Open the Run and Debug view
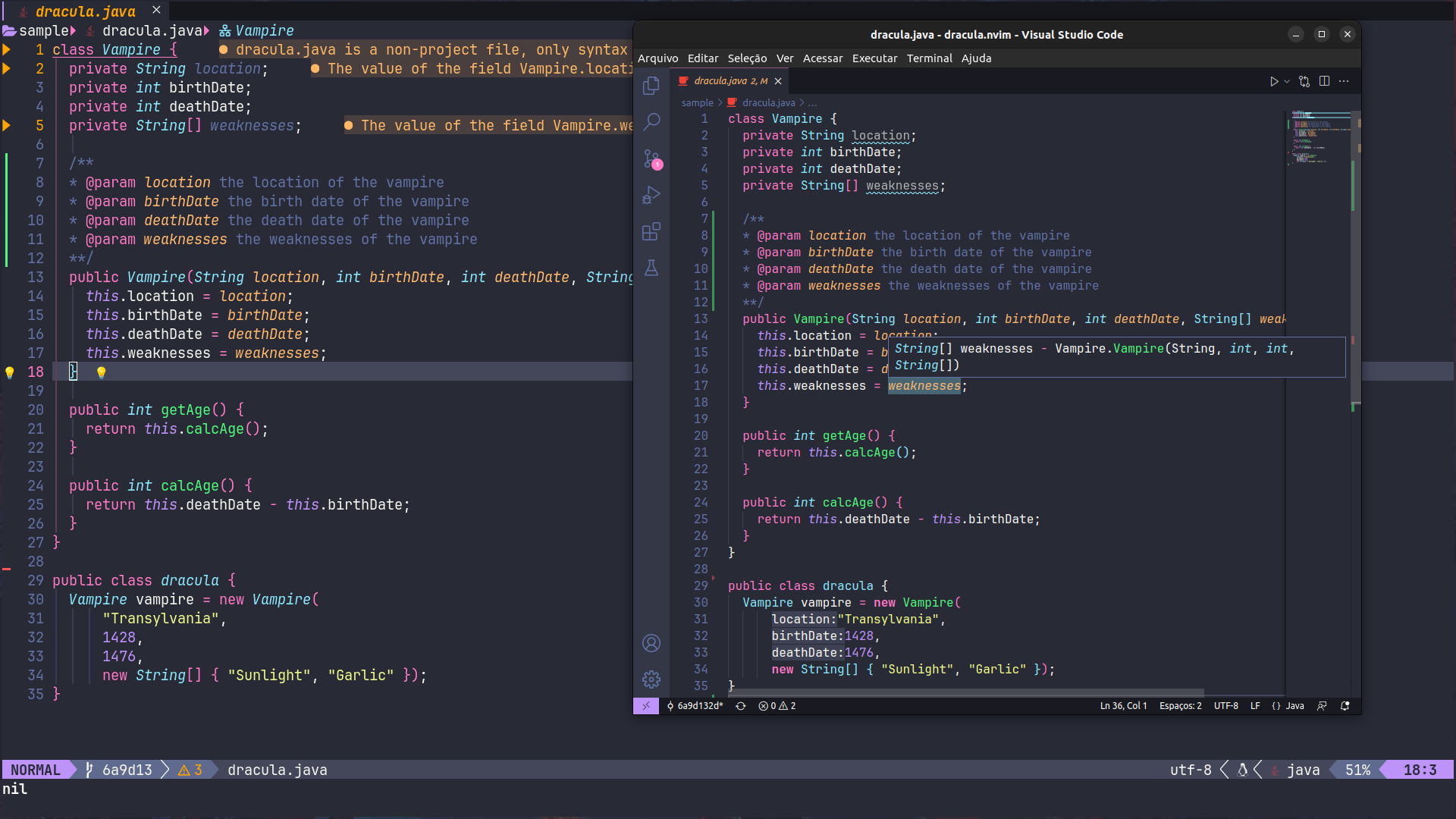 pyautogui.click(x=651, y=195)
